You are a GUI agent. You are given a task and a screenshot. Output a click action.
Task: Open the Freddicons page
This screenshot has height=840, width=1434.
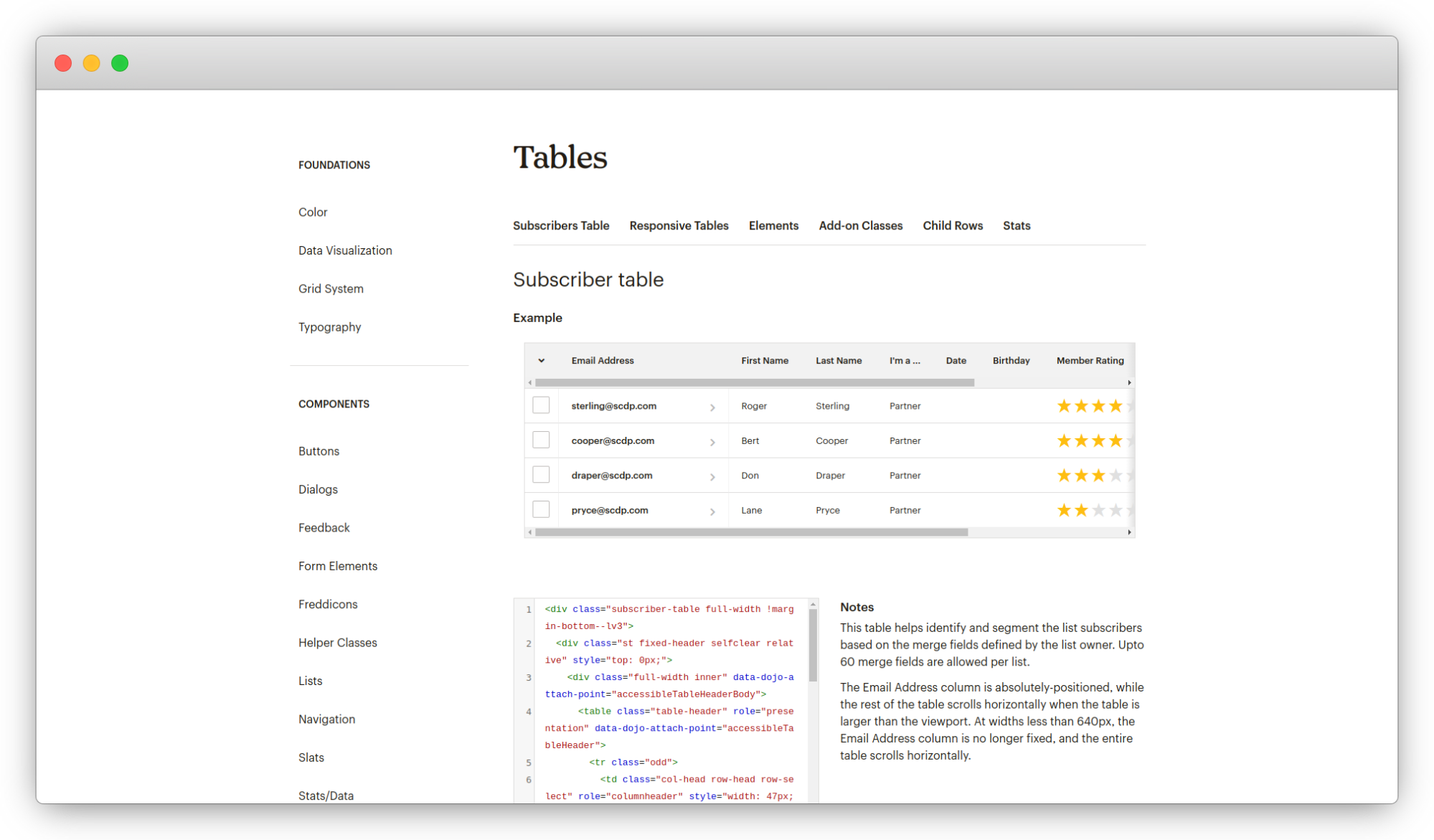327,604
